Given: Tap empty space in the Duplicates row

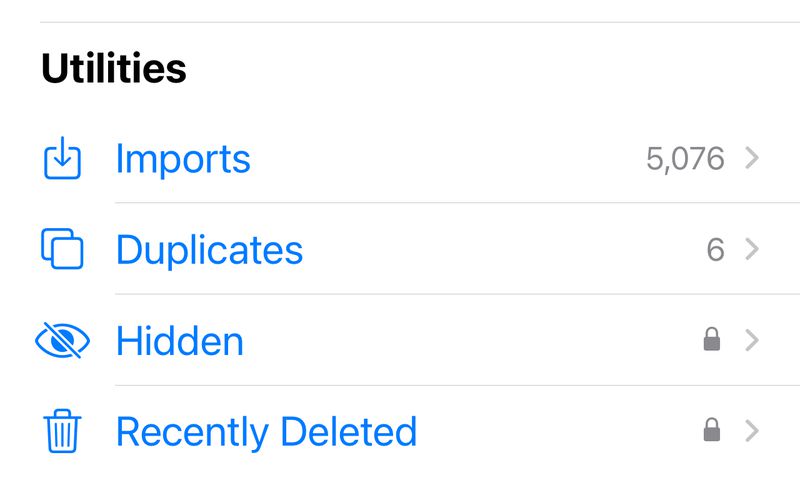Looking at the screenshot, I should click(500, 249).
